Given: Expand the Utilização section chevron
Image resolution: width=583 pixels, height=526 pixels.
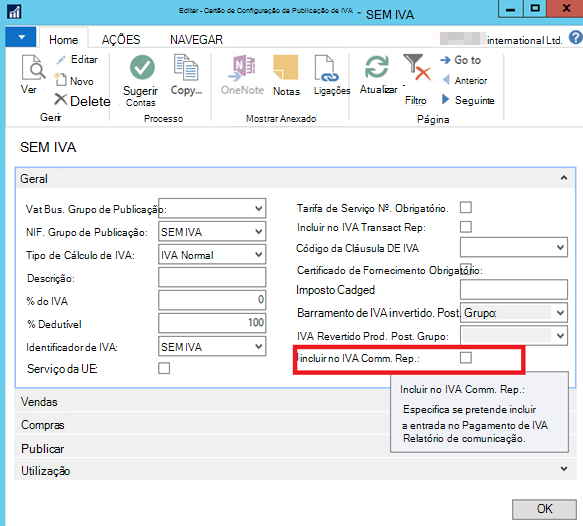Looking at the screenshot, I should (x=564, y=469).
